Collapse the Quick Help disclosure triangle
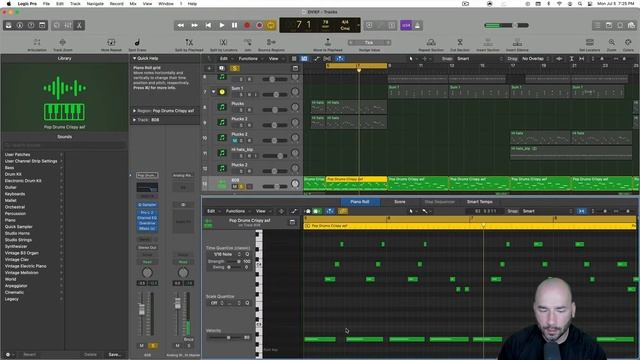 tap(134, 58)
